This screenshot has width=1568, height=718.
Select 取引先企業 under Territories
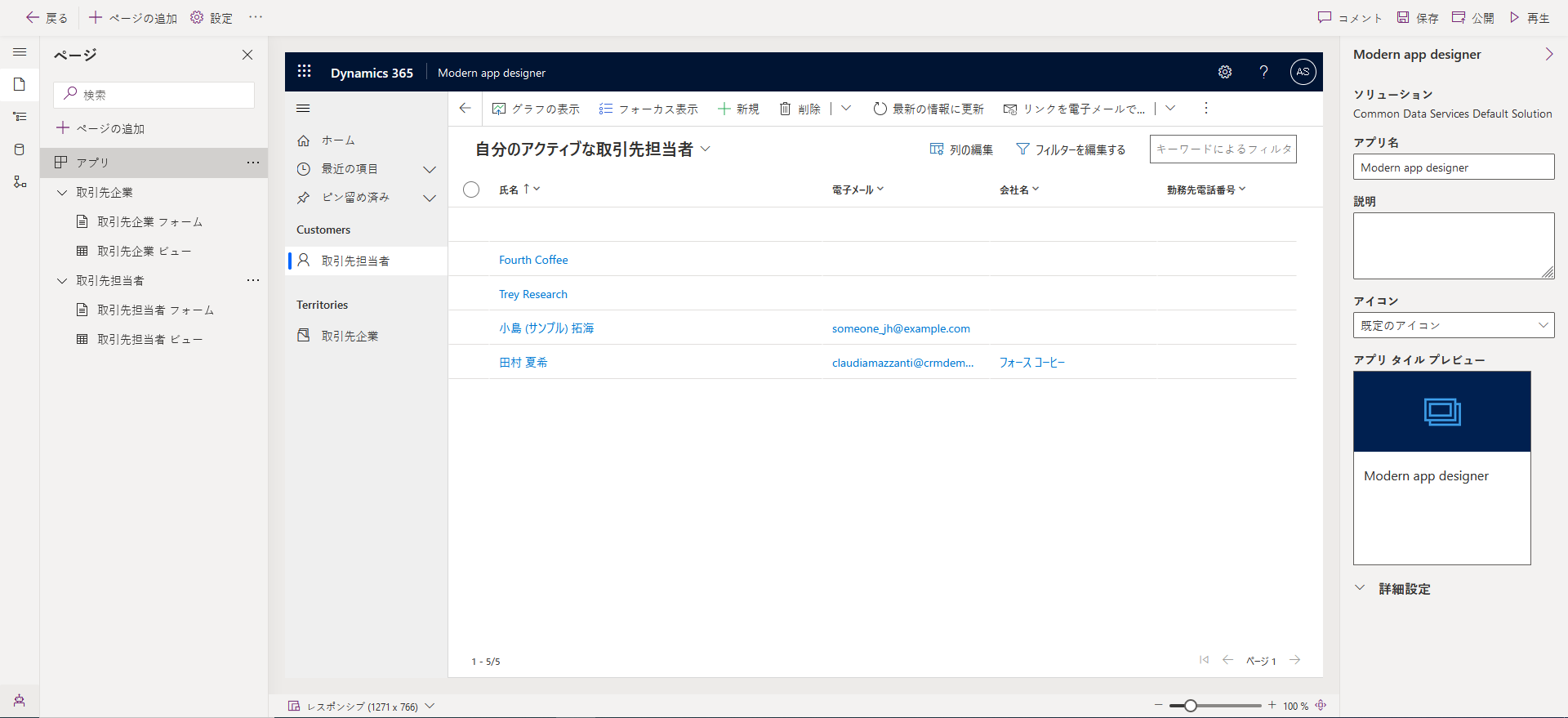(366, 336)
